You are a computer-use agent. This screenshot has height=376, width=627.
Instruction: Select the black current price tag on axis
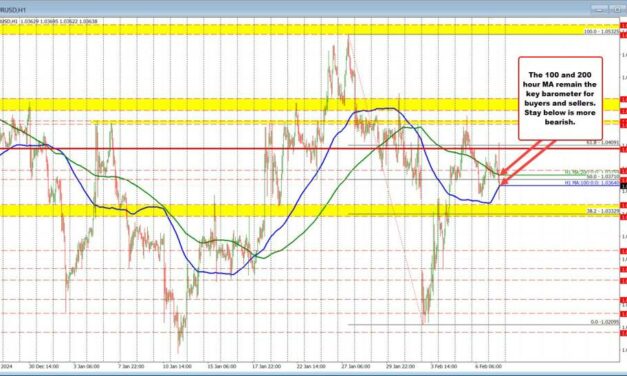click(623, 185)
